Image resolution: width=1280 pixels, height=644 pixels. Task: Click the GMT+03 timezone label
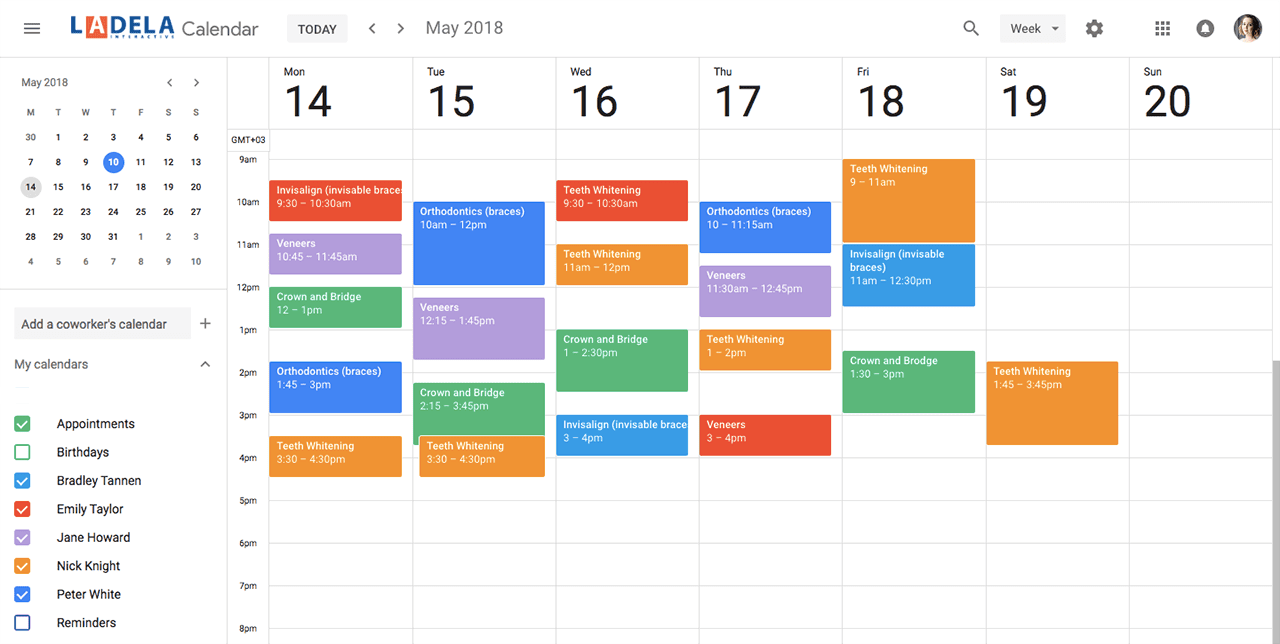point(248,140)
